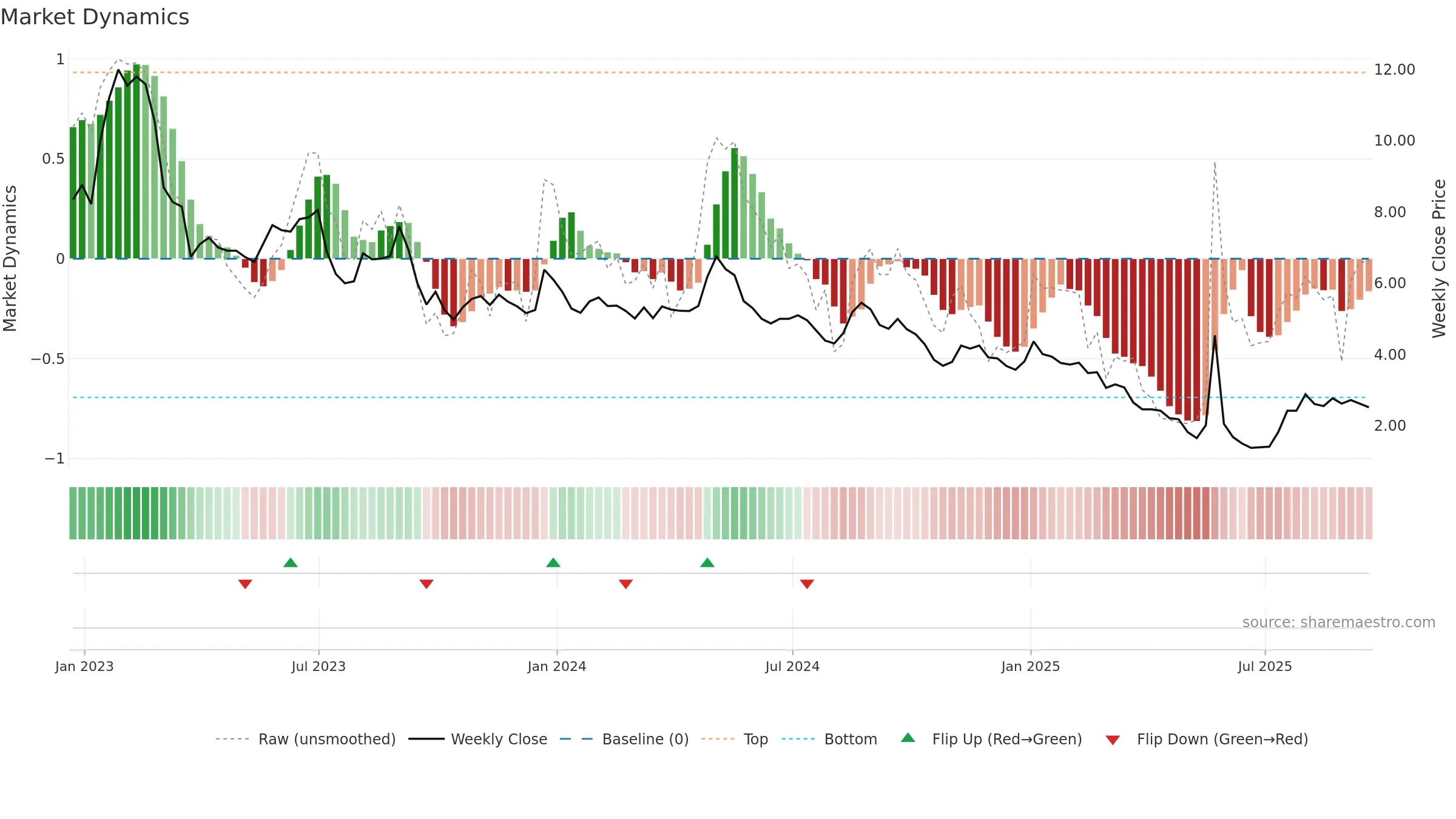
Task: Click the green Flip Up triangle icon in legend
Action: [908, 738]
